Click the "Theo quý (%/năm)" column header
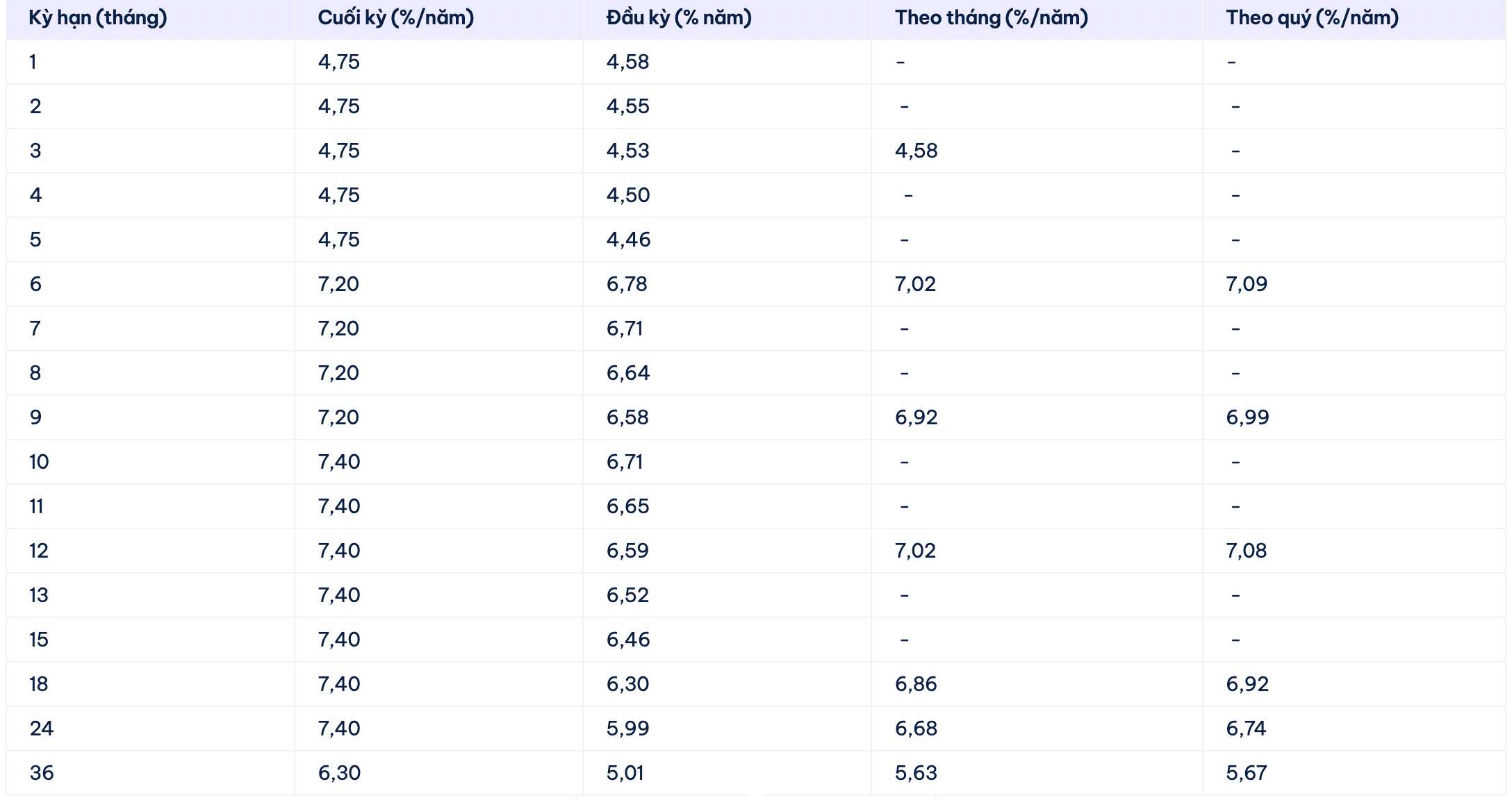Screen dimensions: 1512x800 pos(1312,18)
